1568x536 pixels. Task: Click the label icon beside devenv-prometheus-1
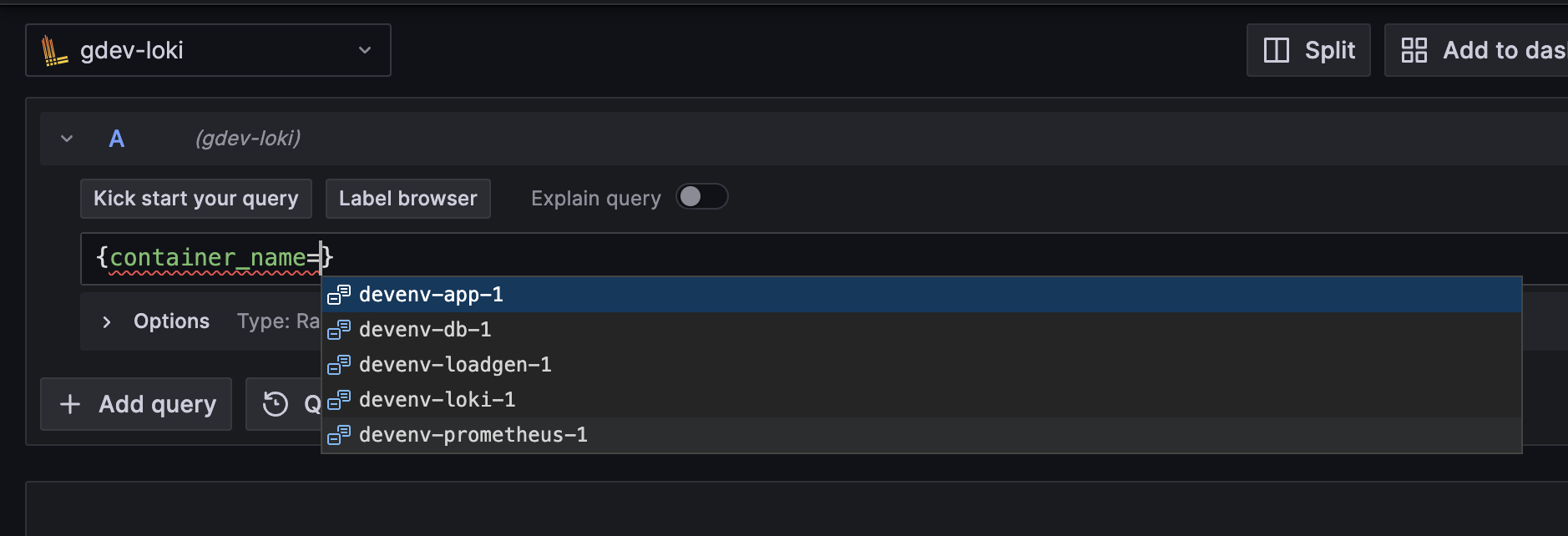pos(339,435)
